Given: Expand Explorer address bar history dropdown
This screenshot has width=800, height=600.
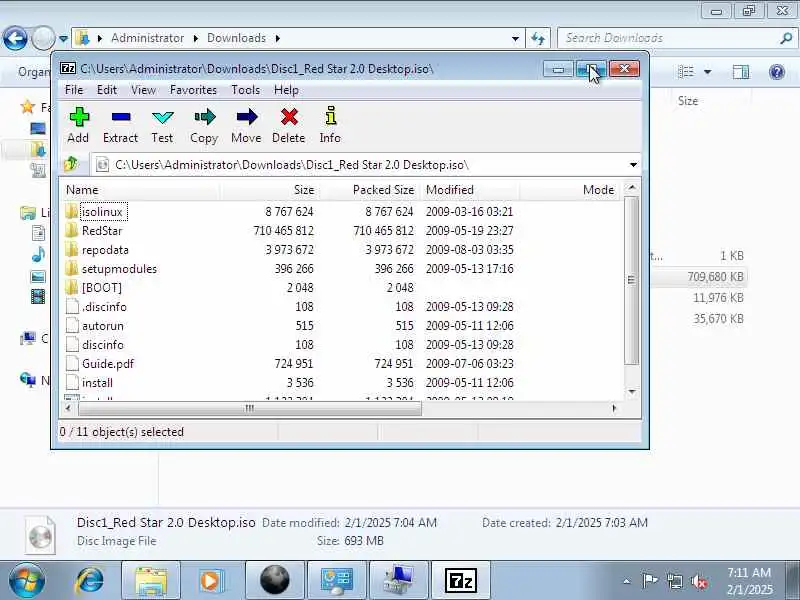Looking at the screenshot, I should [515, 38].
